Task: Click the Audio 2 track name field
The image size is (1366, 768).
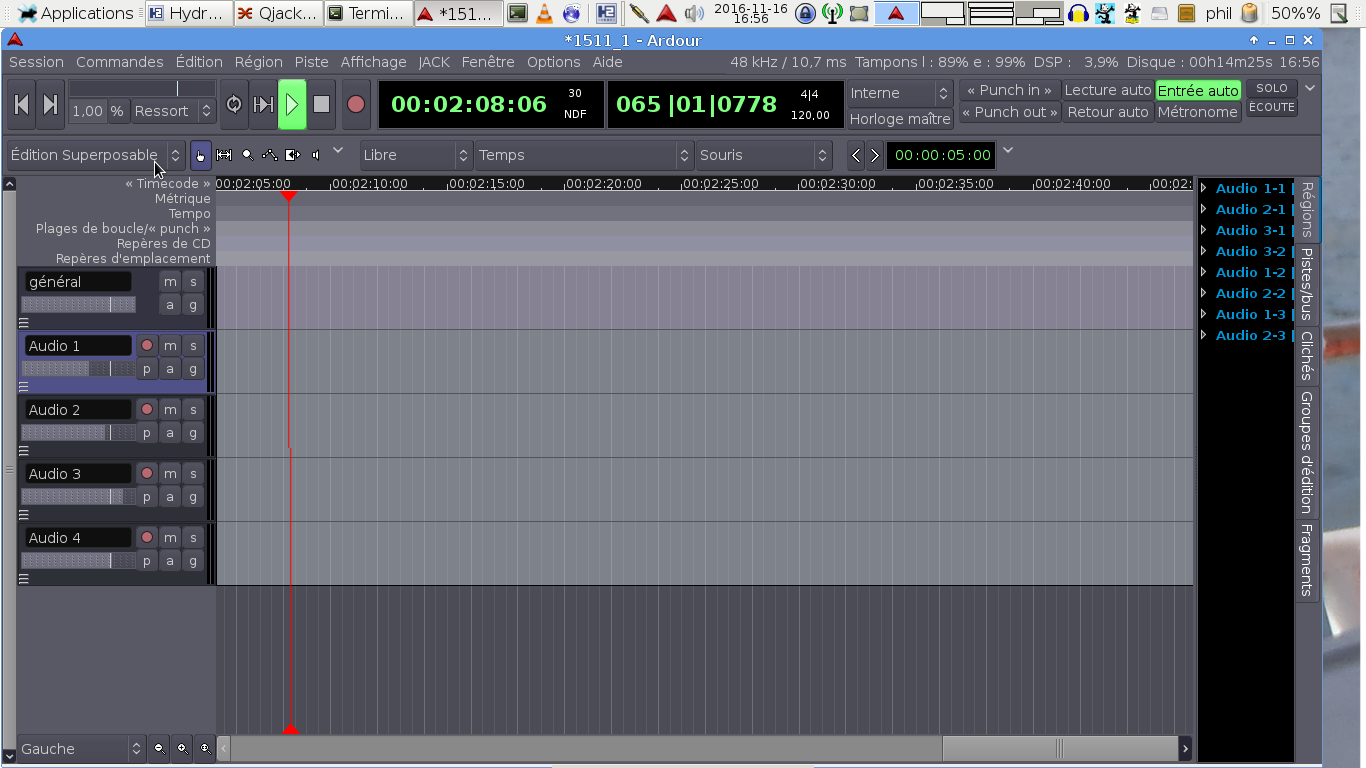Action: (x=78, y=410)
